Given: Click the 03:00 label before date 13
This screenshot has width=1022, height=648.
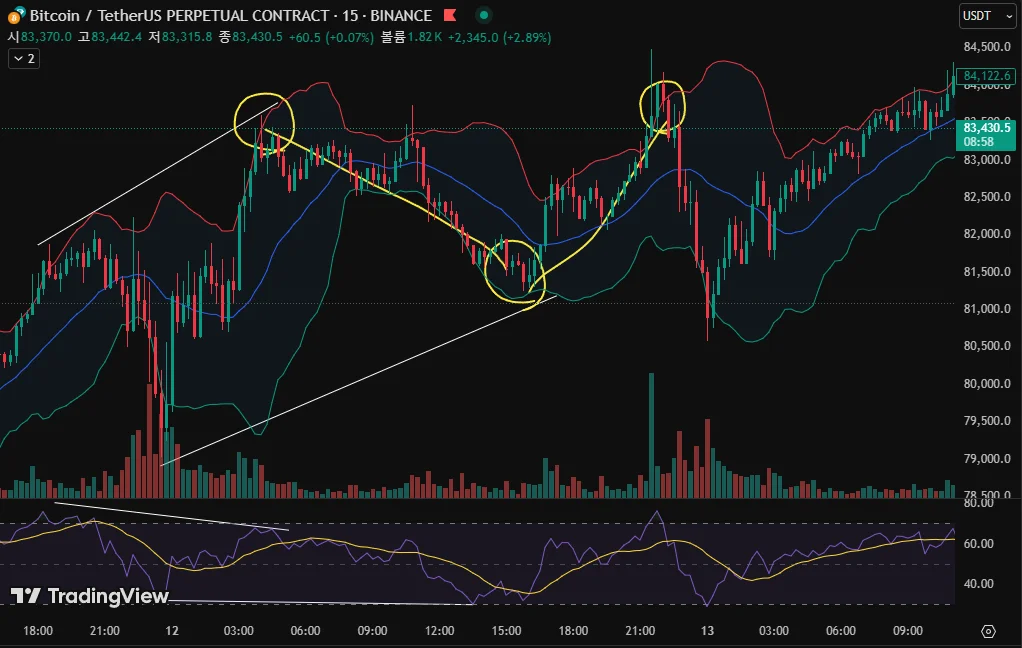Looking at the screenshot, I should pyautogui.click(x=239, y=631).
